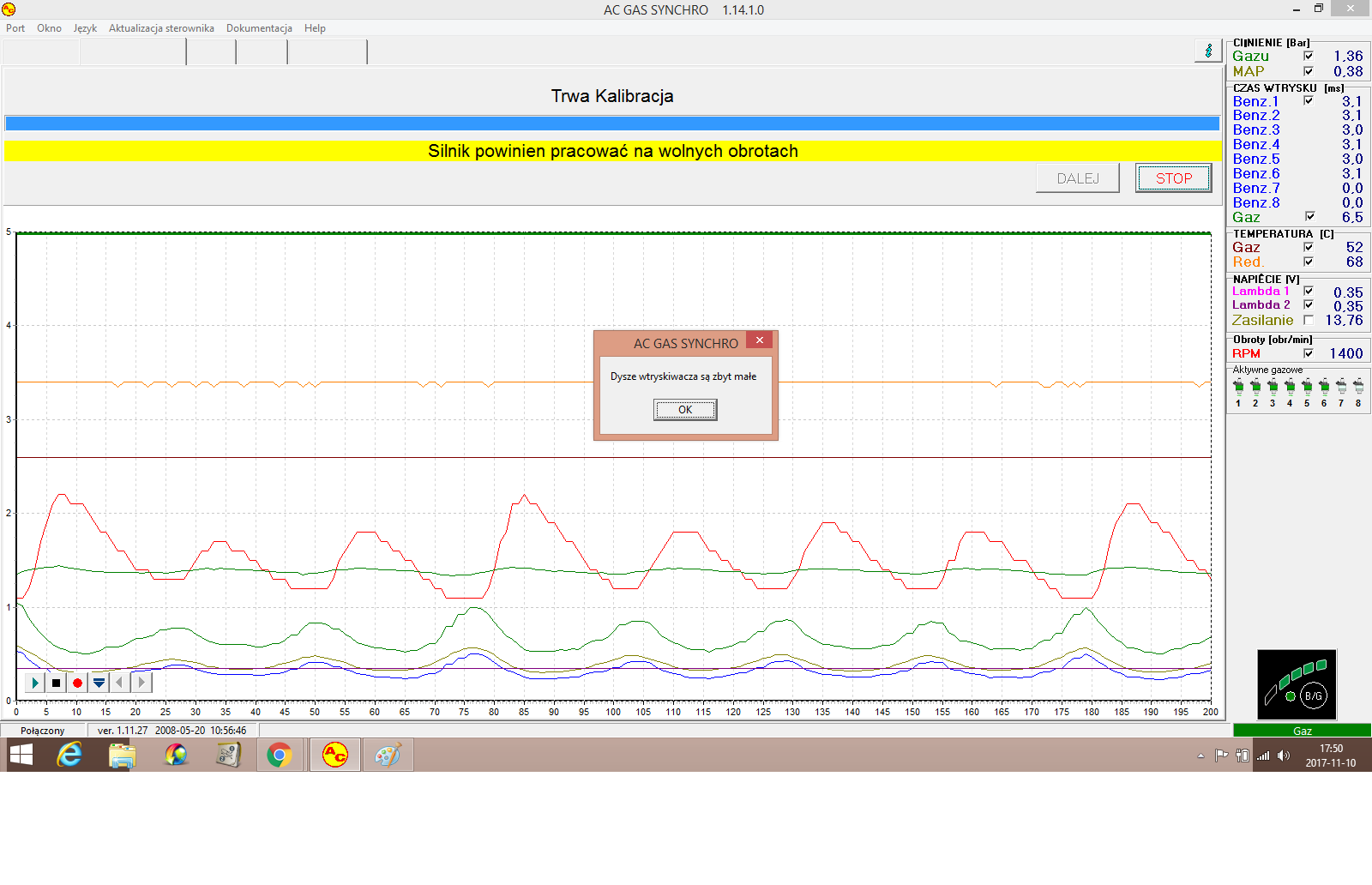Open the Dokumentacja menu
The height and width of the screenshot is (885, 1372).
[x=259, y=28]
